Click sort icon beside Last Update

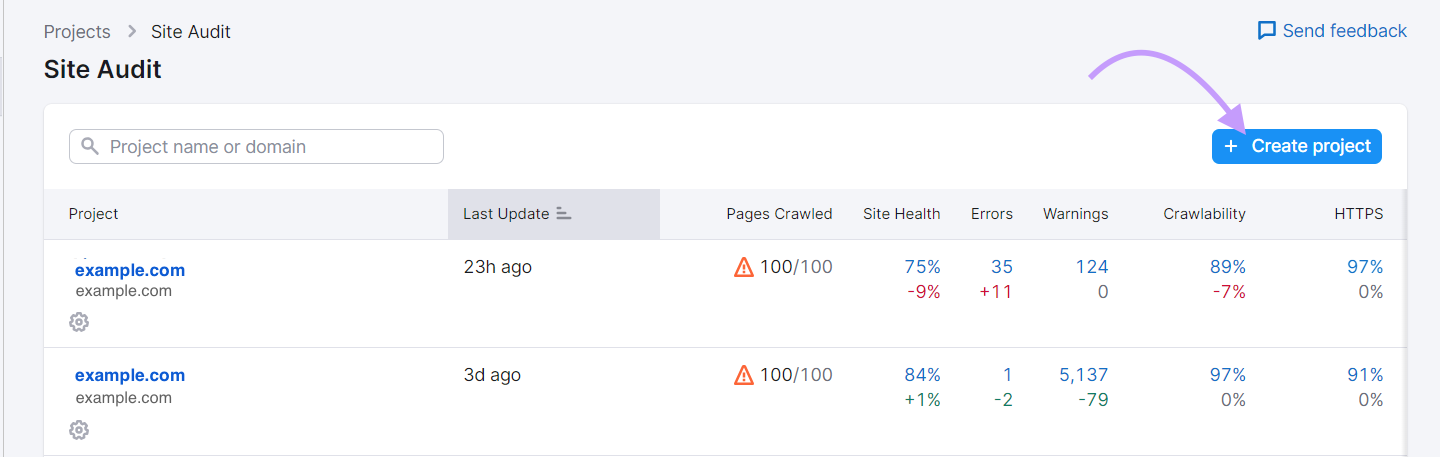(564, 213)
